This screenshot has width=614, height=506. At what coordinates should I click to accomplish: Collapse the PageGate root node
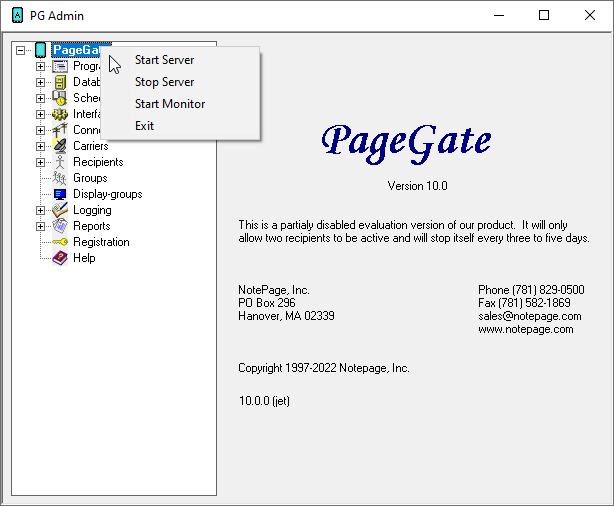(x=20, y=50)
